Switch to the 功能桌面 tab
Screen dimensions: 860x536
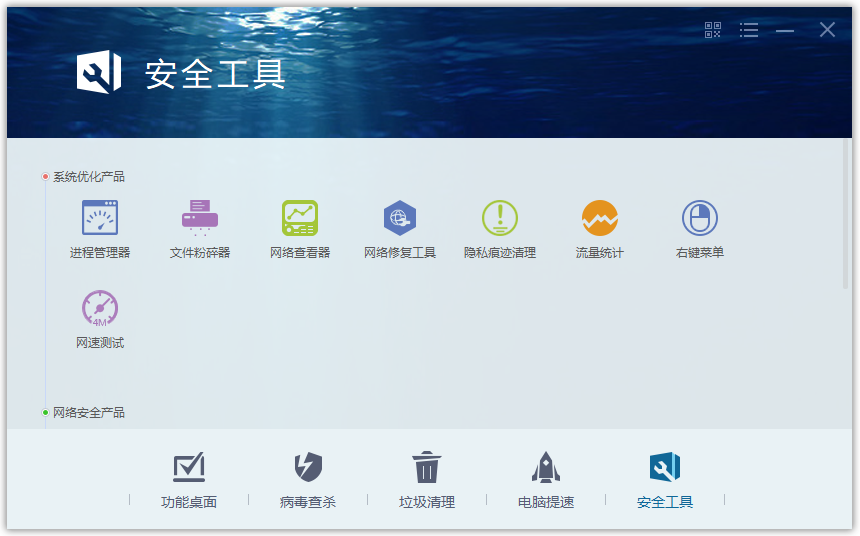point(189,480)
